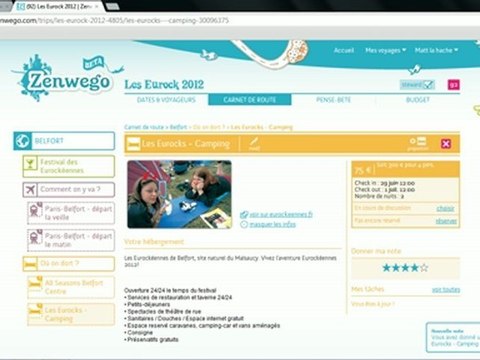This screenshot has width=480, height=360.
Task: Click 'masquer les infos' link
Action: point(273,224)
